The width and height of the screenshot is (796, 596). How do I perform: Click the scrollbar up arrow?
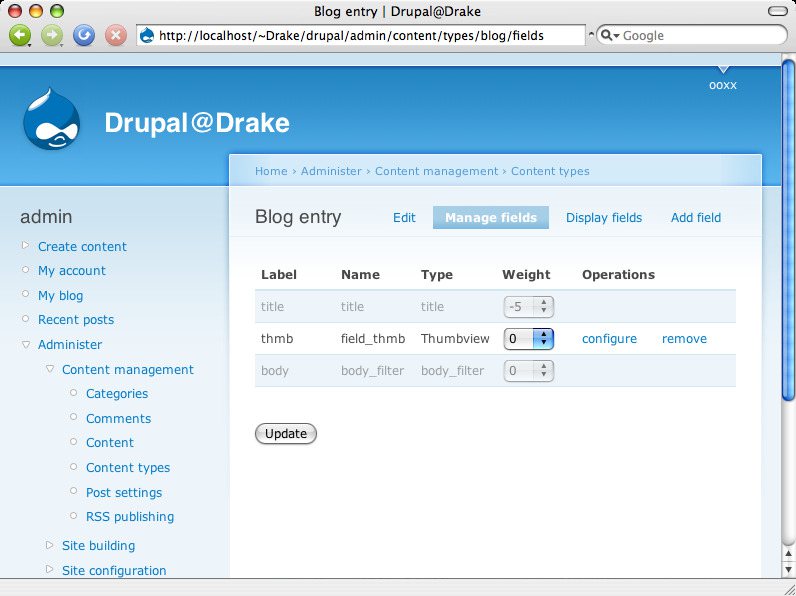click(x=788, y=554)
